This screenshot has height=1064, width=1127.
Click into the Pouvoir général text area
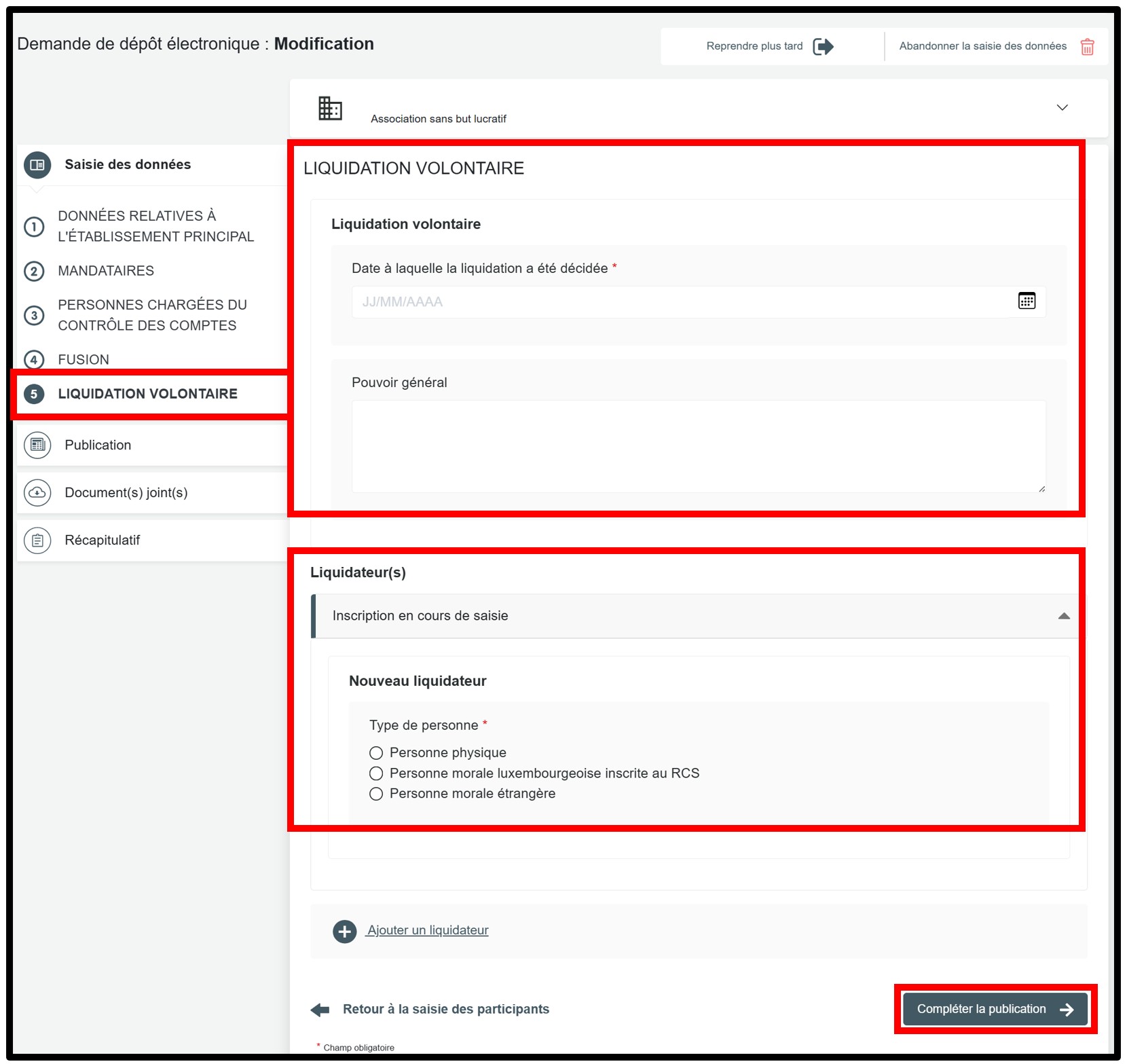[x=698, y=446]
